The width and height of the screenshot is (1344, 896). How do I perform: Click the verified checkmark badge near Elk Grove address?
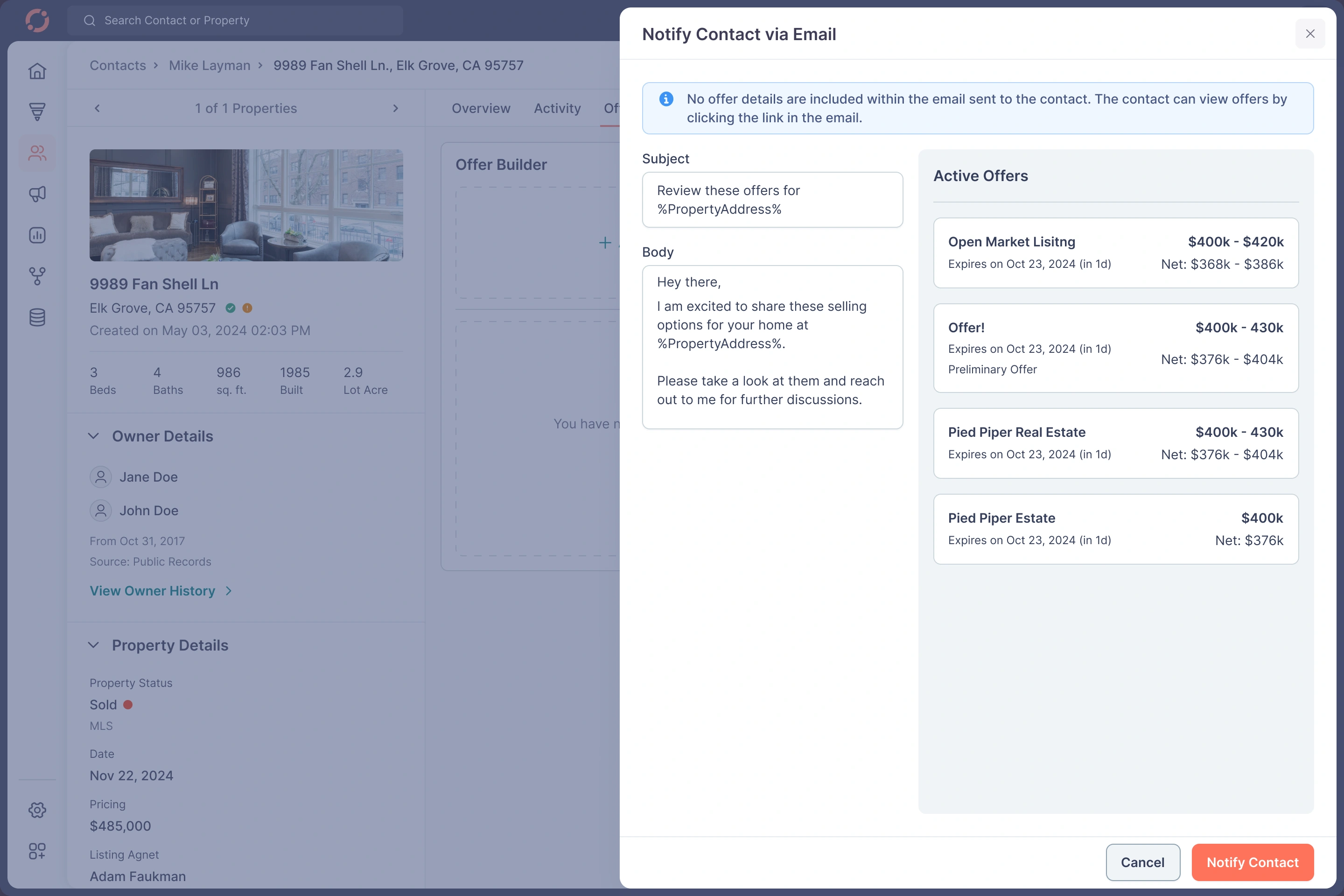click(230, 308)
